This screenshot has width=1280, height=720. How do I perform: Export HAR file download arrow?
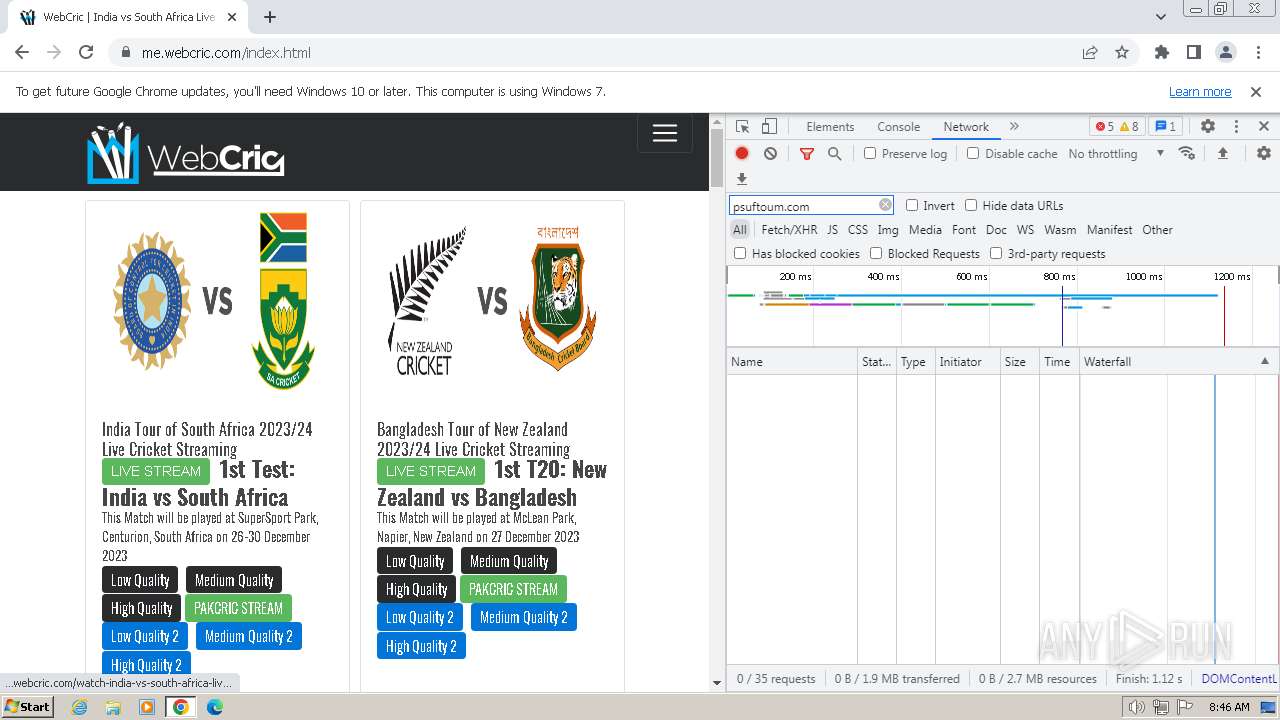pos(742,179)
